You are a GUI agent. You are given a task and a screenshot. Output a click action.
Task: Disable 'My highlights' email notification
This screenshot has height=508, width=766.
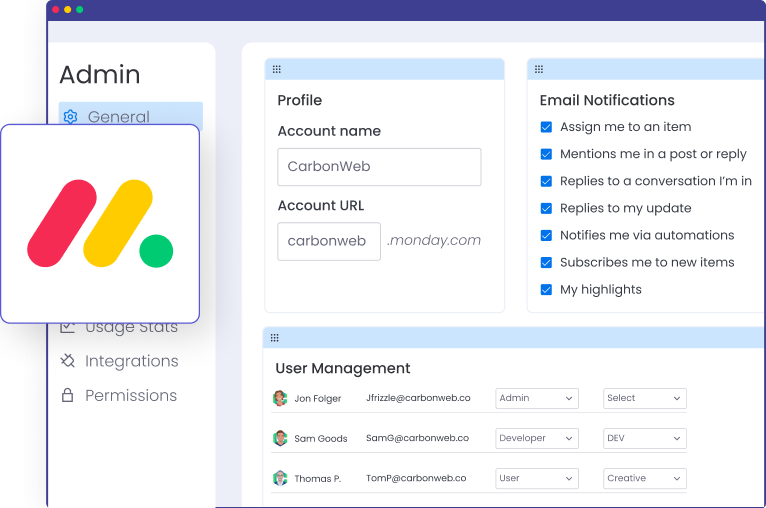tap(546, 290)
